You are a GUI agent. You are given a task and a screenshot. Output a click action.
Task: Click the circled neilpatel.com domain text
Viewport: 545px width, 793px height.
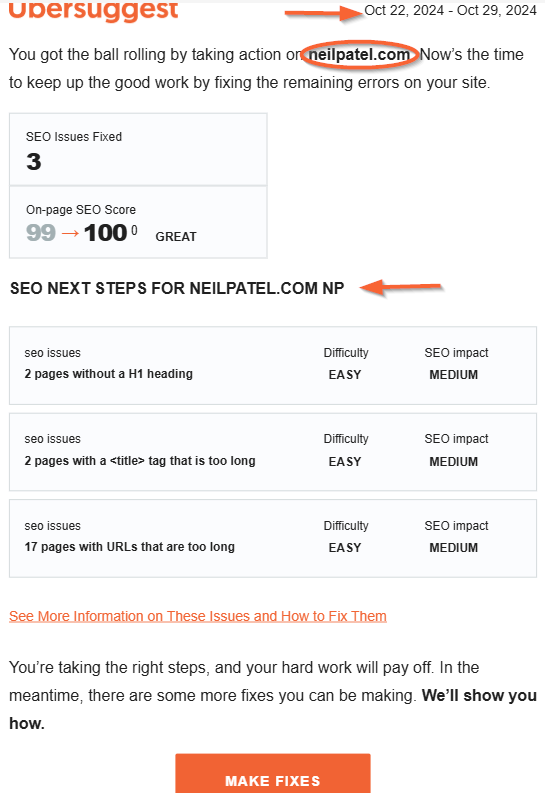(359, 54)
